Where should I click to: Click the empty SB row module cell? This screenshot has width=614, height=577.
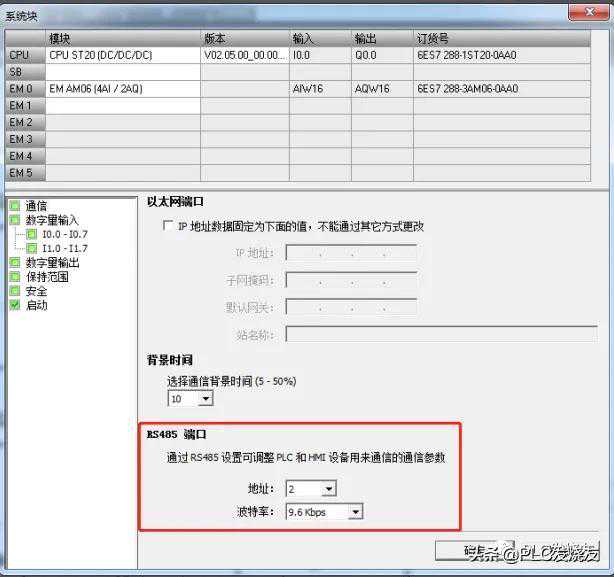[x=122, y=72]
